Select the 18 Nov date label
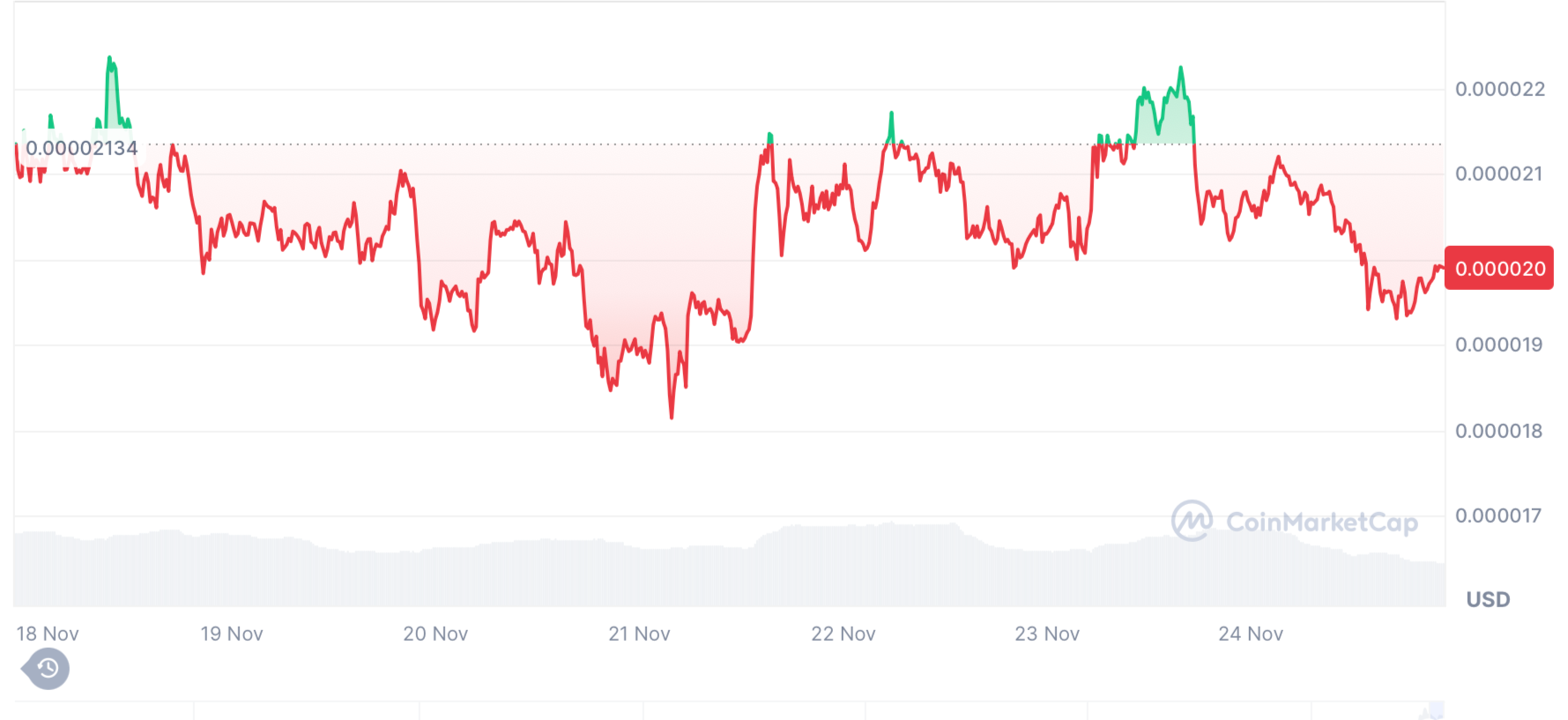1568x720 pixels. tap(48, 634)
